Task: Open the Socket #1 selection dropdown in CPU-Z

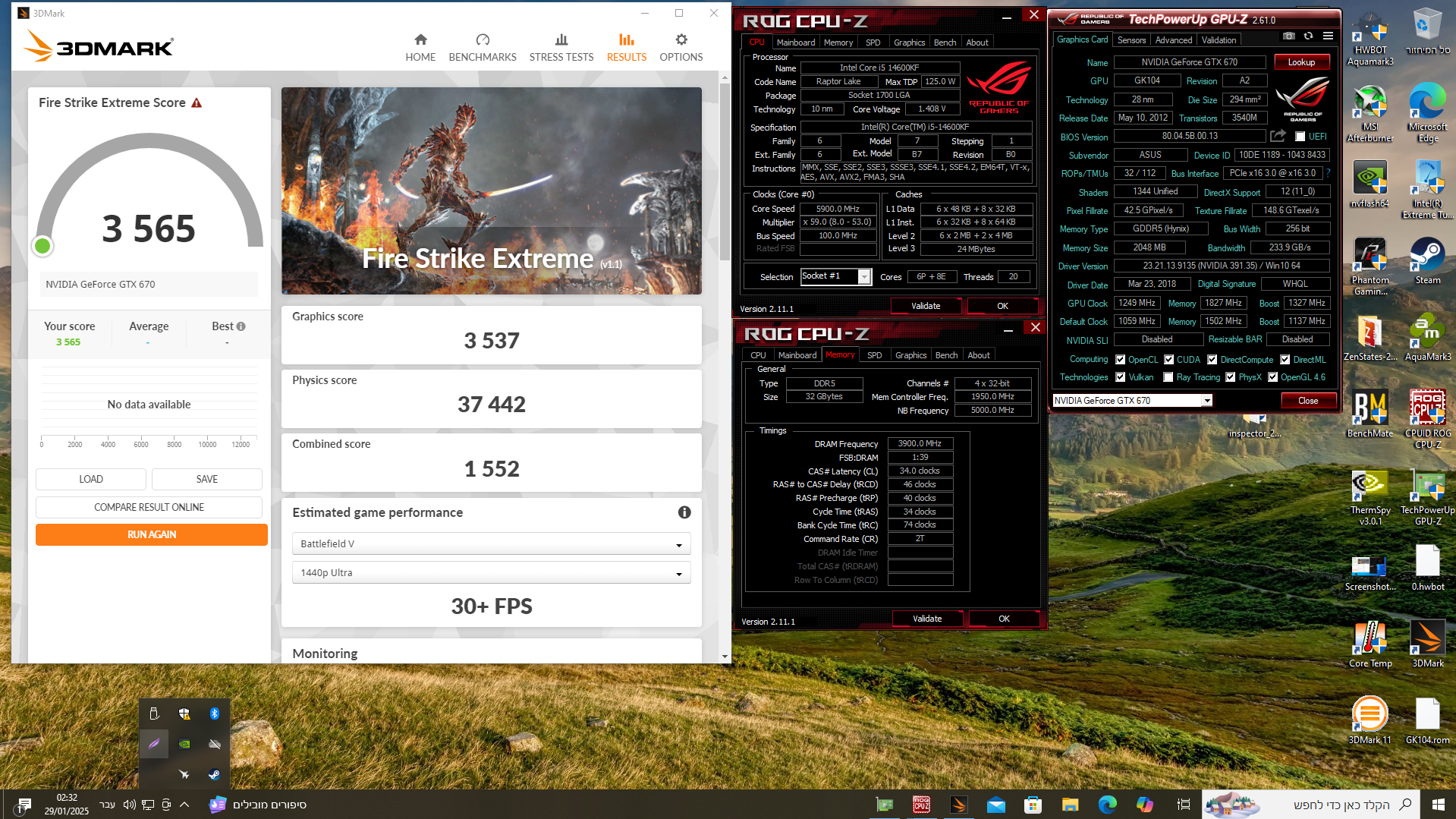Action: click(x=835, y=276)
